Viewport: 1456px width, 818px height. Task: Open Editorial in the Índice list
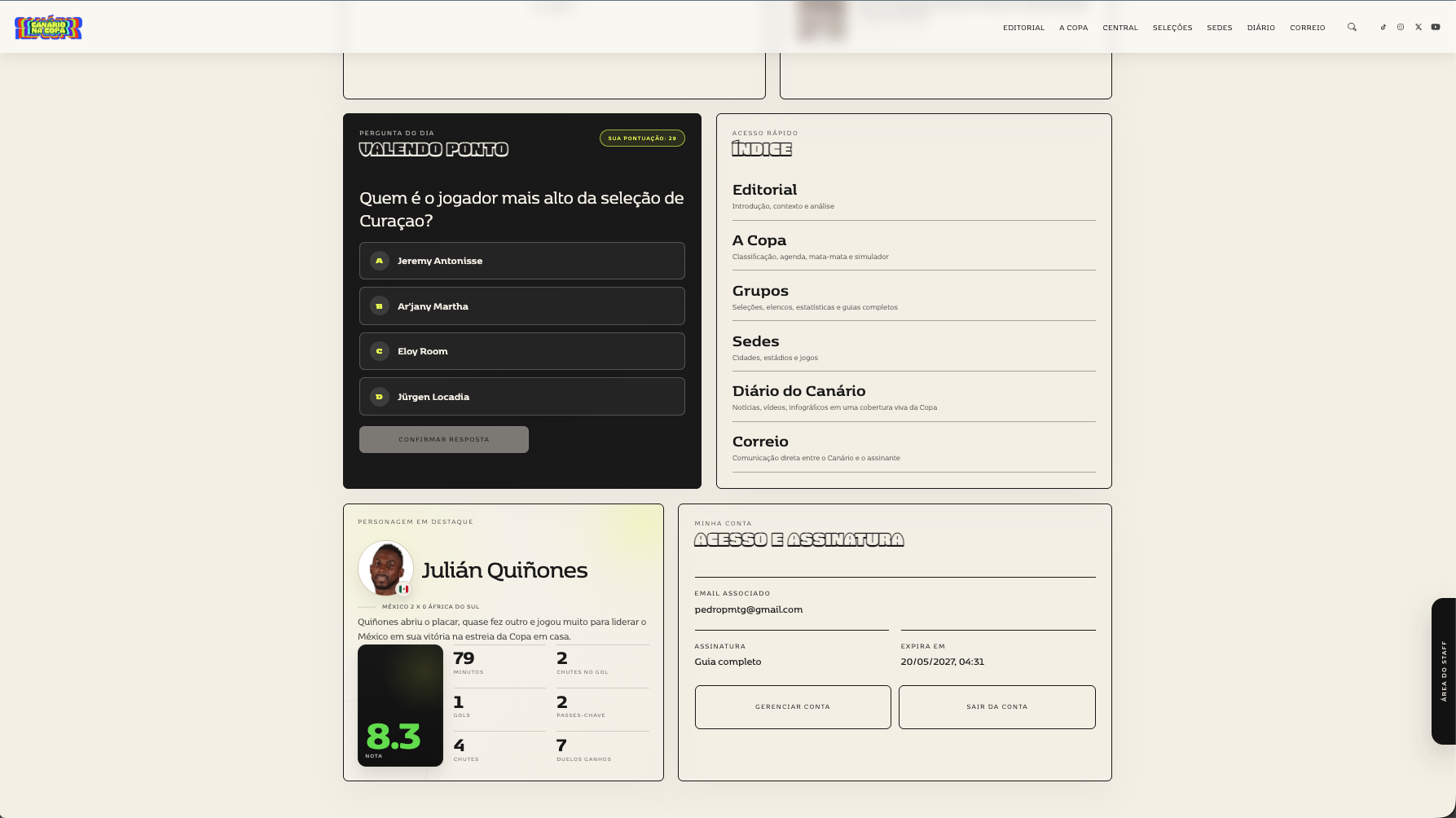(x=914, y=196)
